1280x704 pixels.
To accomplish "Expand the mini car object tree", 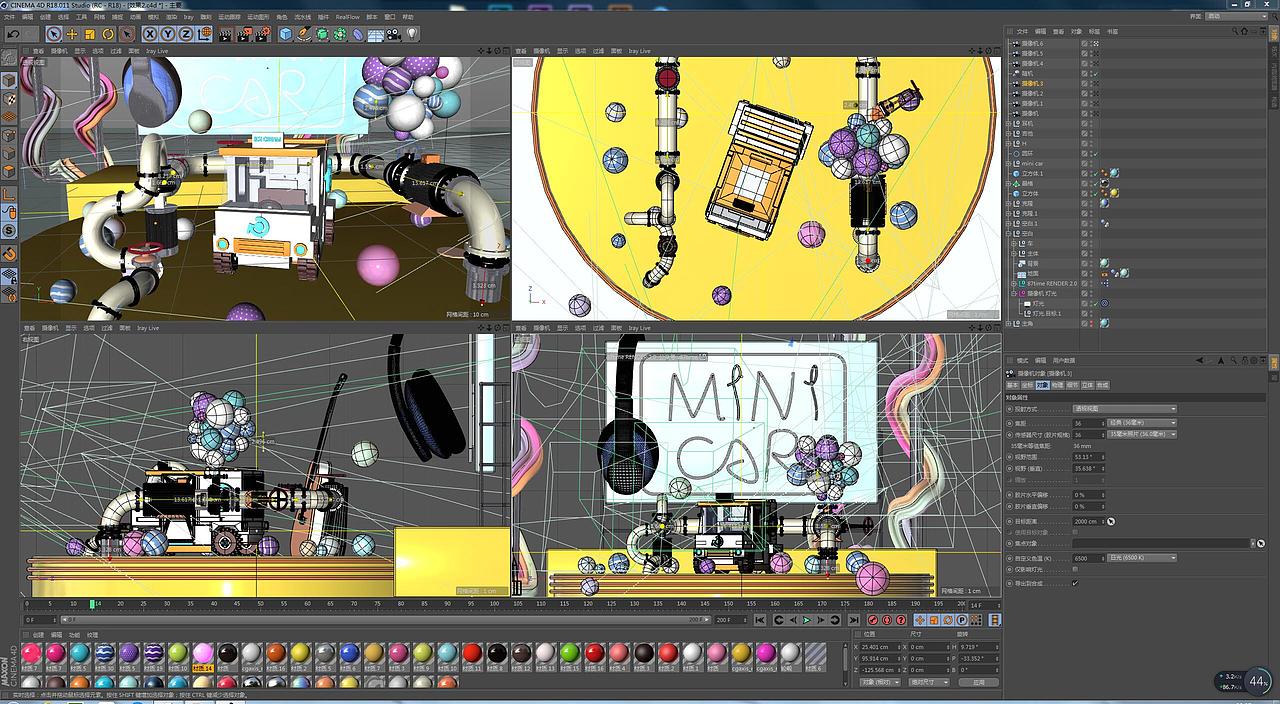I will coord(1008,163).
